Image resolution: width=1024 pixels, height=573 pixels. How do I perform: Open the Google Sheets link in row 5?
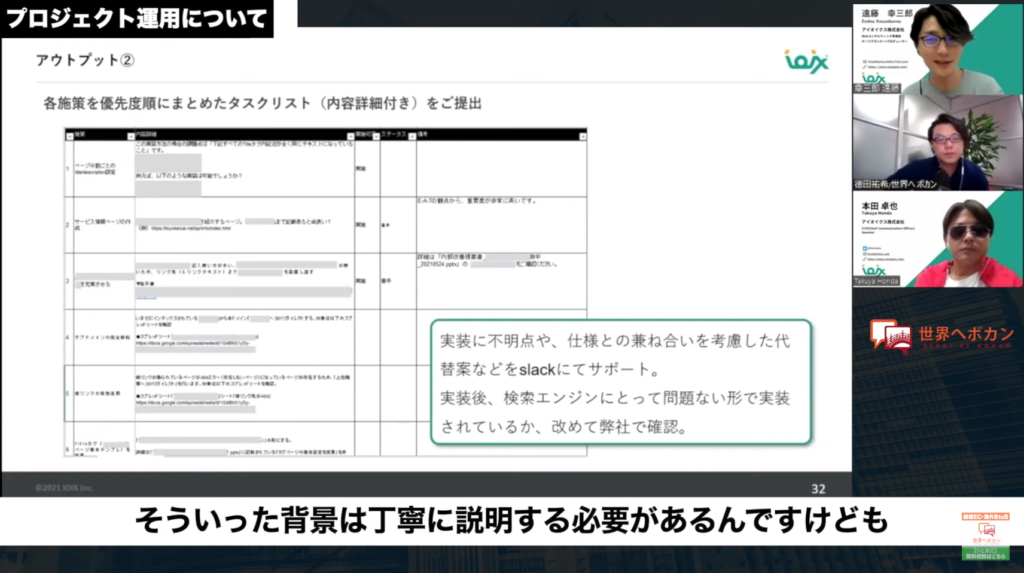pos(193,402)
